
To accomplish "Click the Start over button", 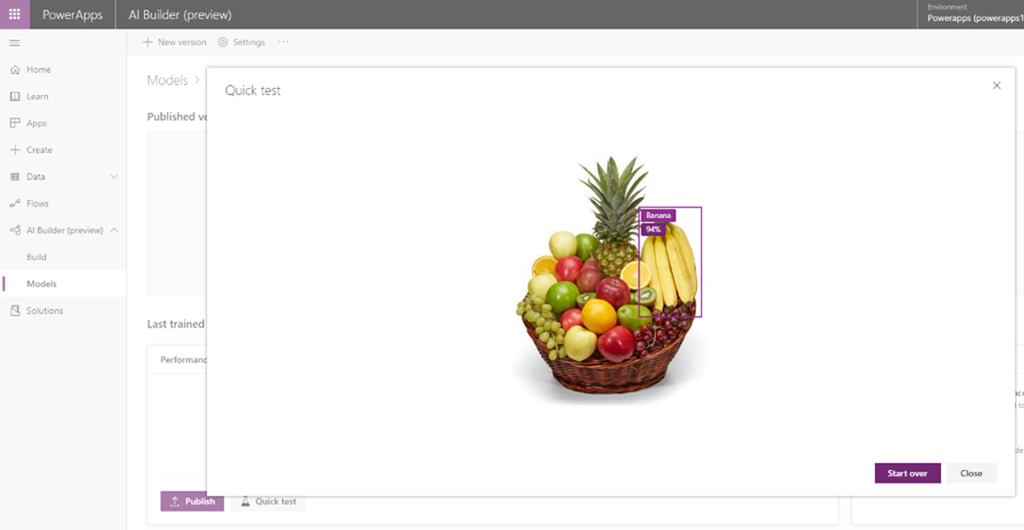I will pos(908,473).
